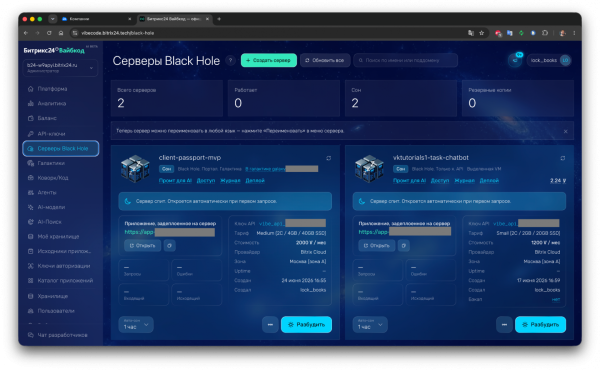
Task: Click the server search input field
Action: (406, 60)
